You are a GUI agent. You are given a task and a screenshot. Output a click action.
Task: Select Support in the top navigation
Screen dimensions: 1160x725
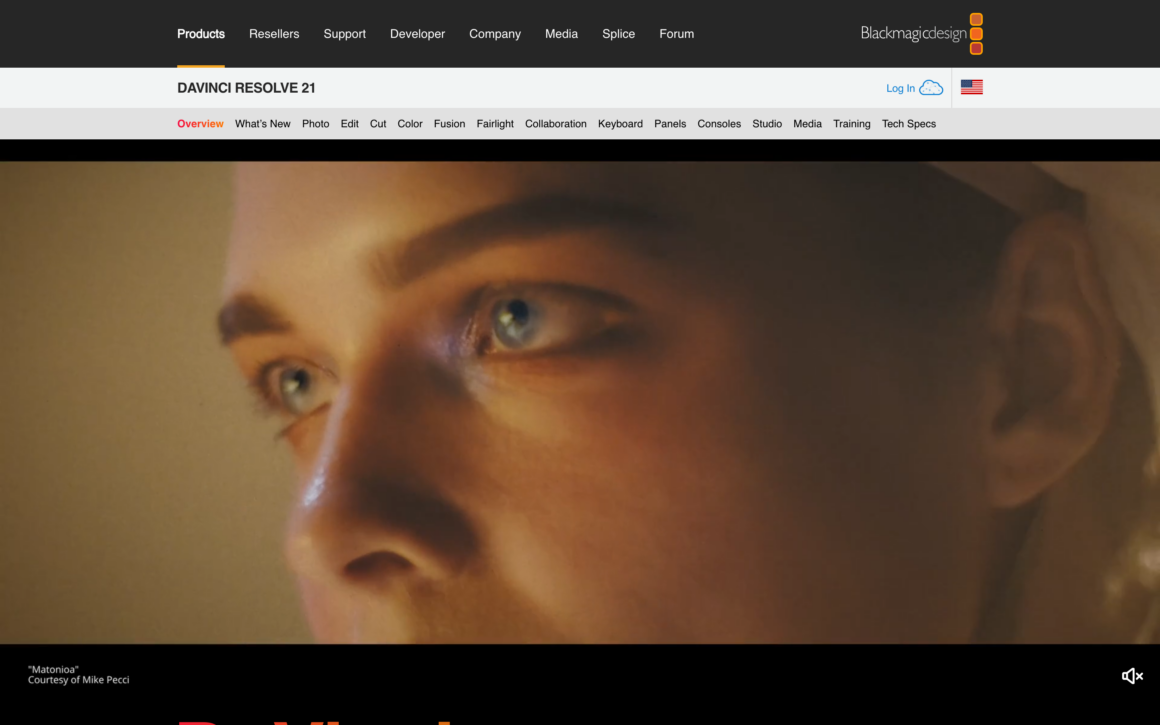(x=344, y=33)
